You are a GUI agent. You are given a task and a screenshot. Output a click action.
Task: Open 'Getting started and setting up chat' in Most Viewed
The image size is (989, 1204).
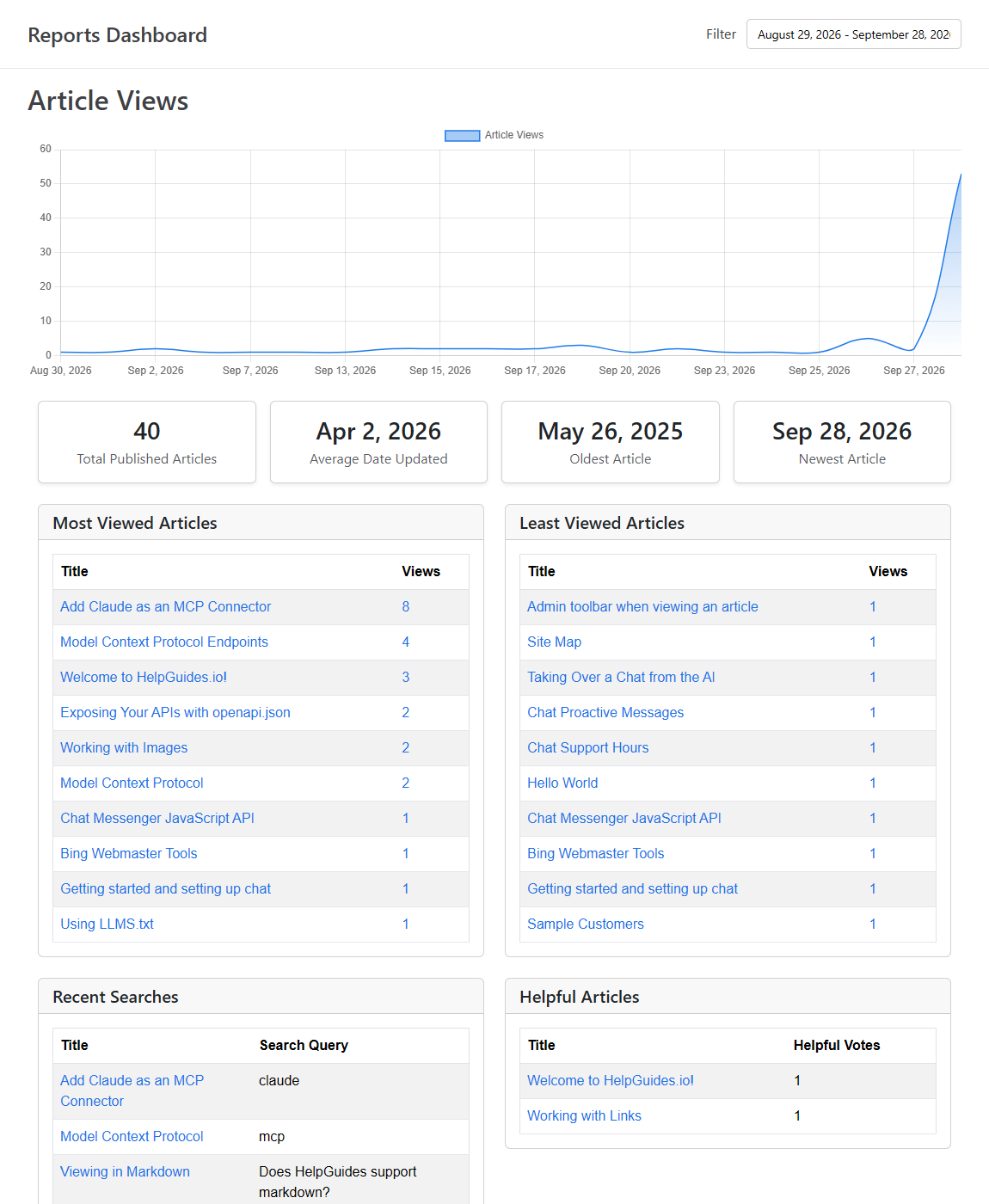[165, 888]
